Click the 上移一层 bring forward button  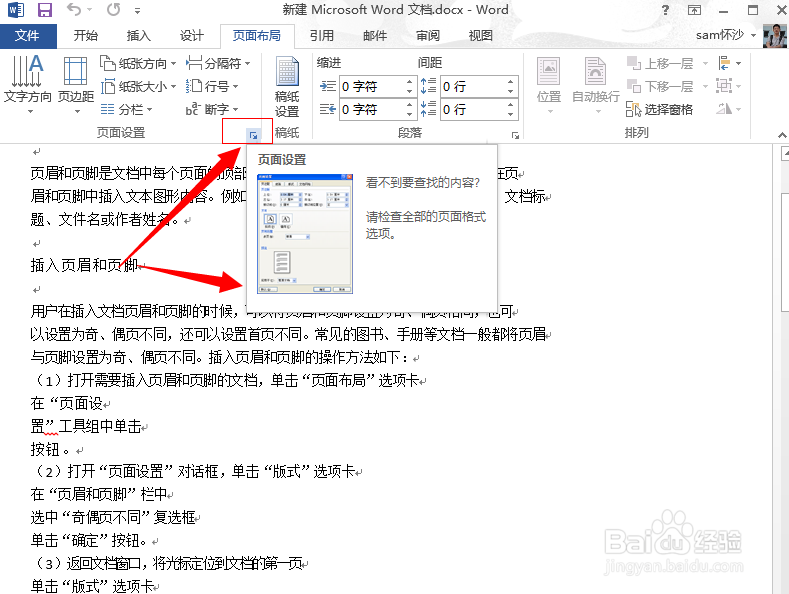click(x=660, y=63)
